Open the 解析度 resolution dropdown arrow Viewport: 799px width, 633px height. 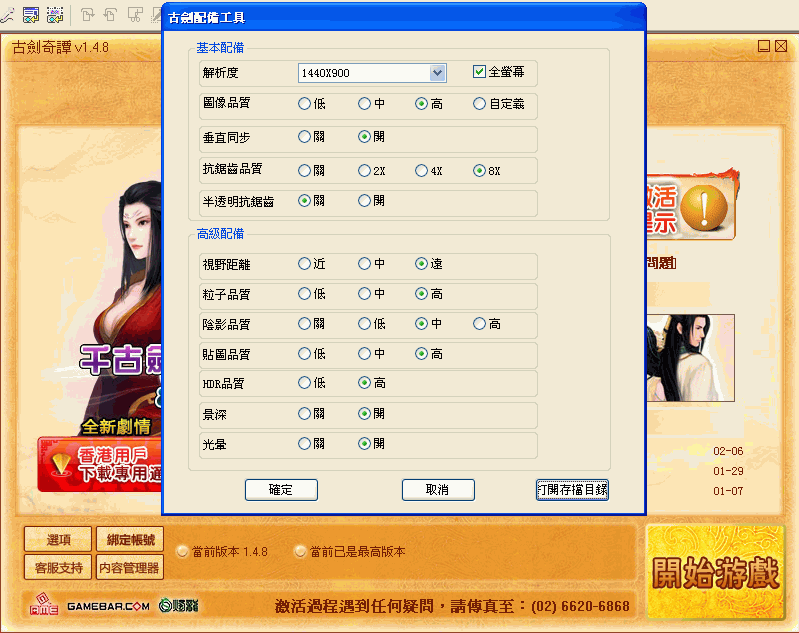pos(437,73)
